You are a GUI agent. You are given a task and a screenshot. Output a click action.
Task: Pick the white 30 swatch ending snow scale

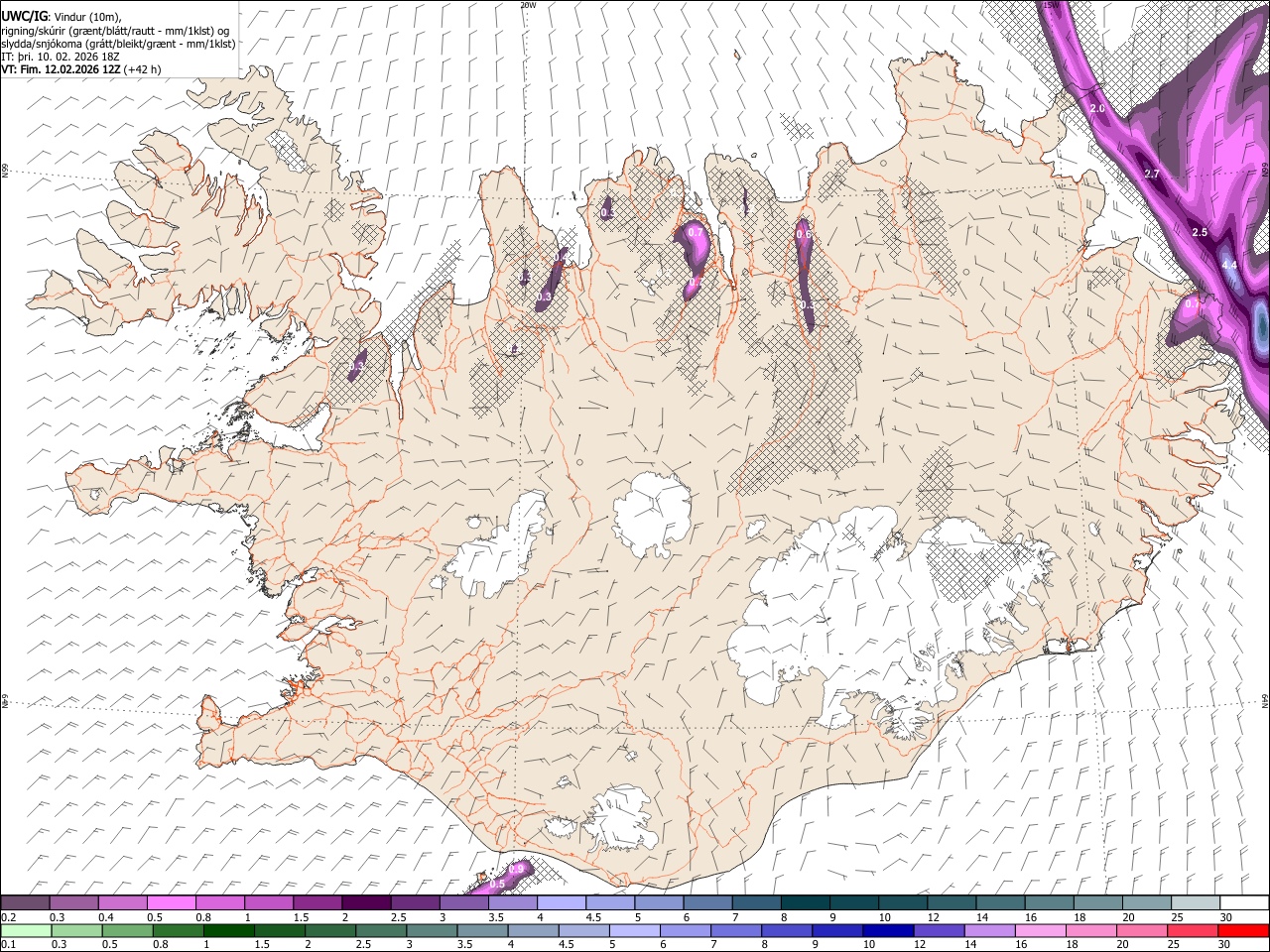click(x=1243, y=903)
